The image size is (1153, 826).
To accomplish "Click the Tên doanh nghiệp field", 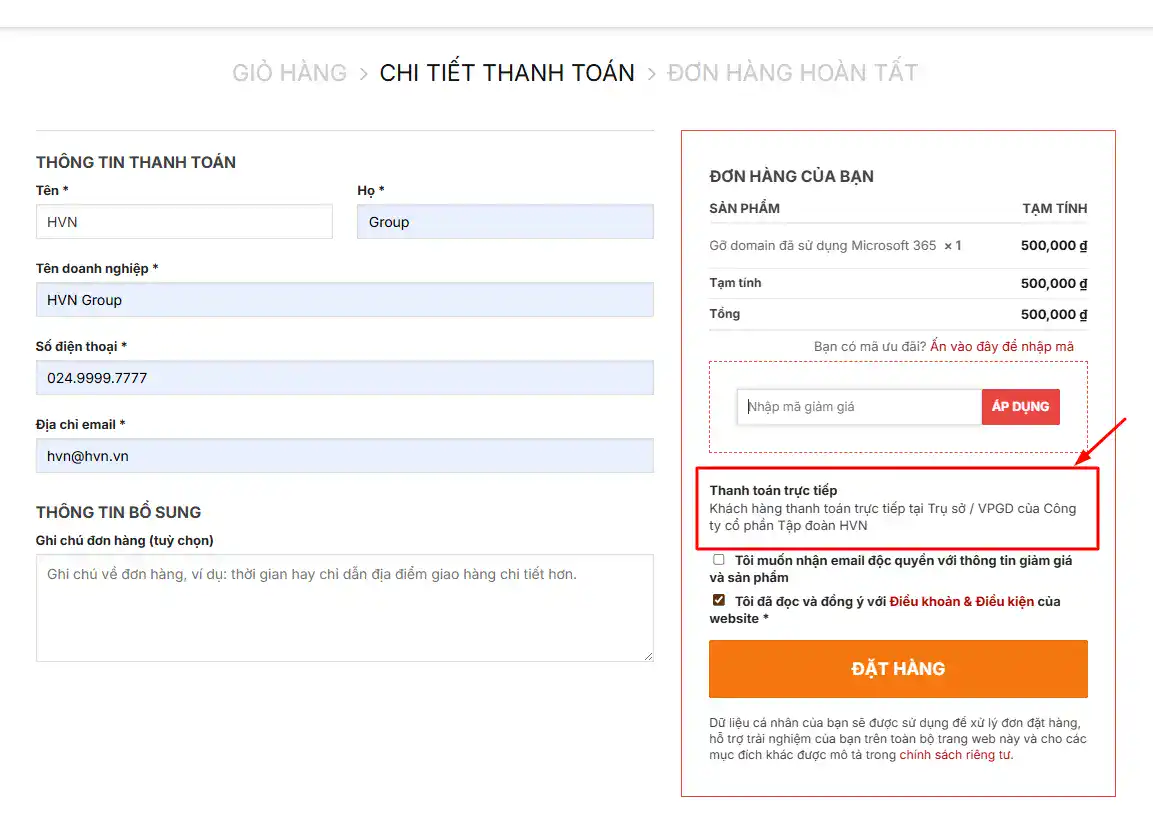I will coord(344,300).
